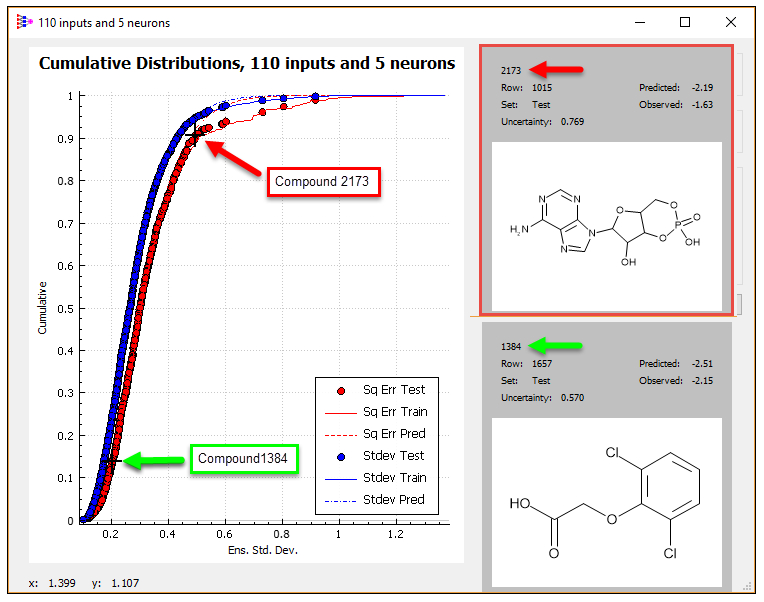Click the Predicted -2.51 value
This screenshot has width=764, height=602.
coord(702,364)
